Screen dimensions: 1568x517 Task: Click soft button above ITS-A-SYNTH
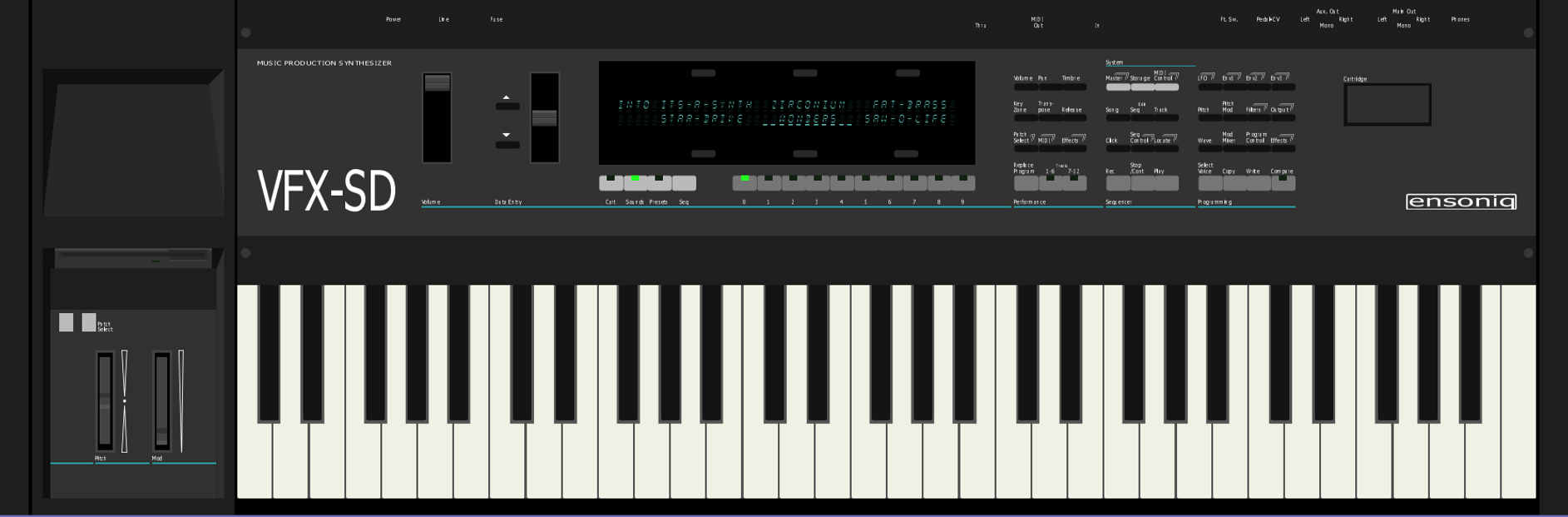point(703,73)
